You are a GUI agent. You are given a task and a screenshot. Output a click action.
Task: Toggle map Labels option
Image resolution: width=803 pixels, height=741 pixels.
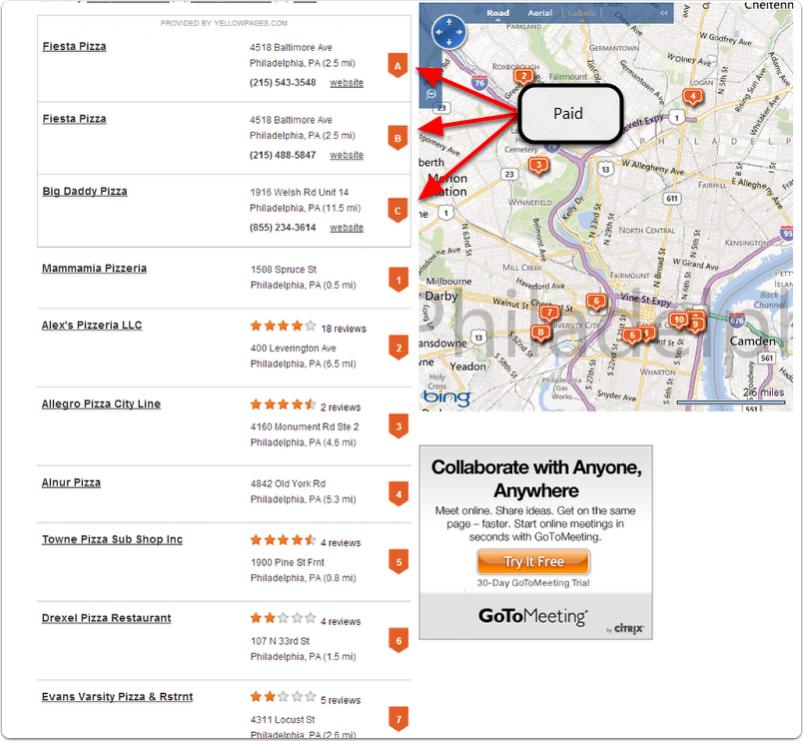(x=582, y=13)
